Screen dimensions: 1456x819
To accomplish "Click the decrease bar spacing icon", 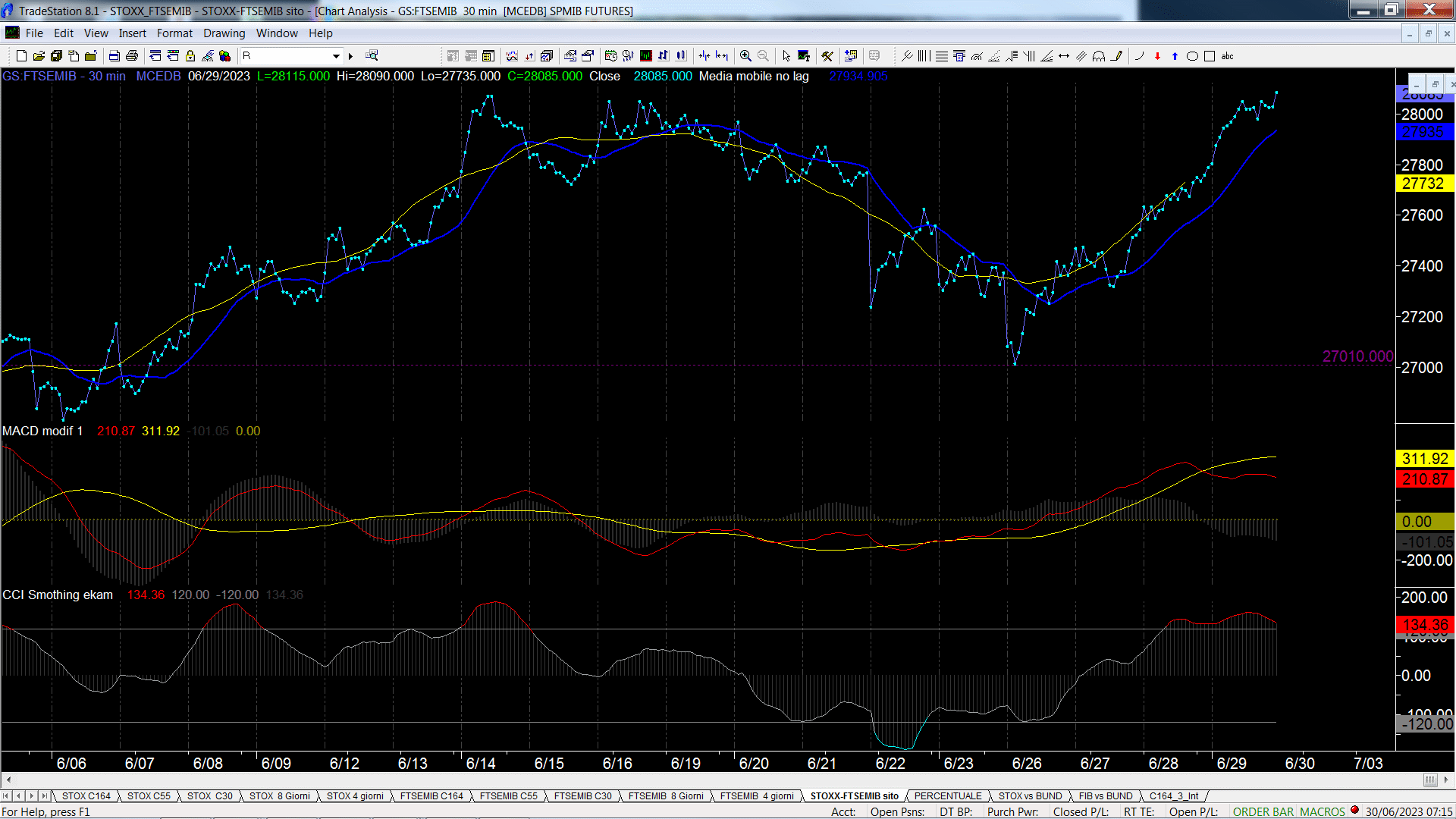I will (x=704, y=56).
